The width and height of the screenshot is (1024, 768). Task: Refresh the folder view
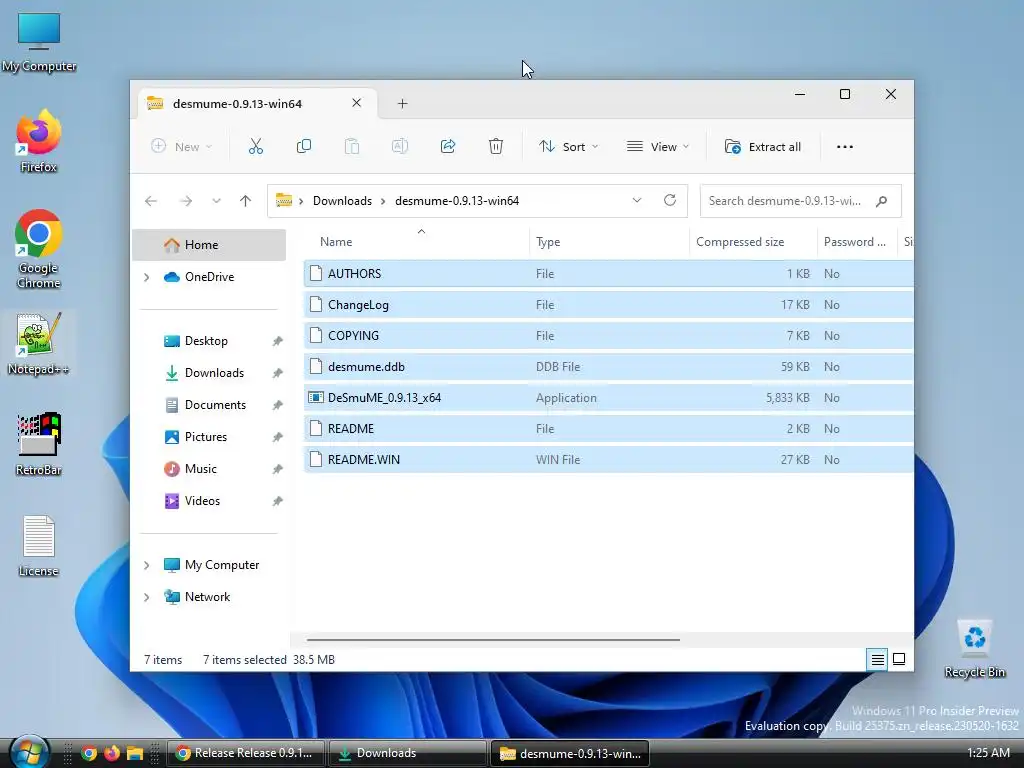pyautogui.click(x=669, y=200)
